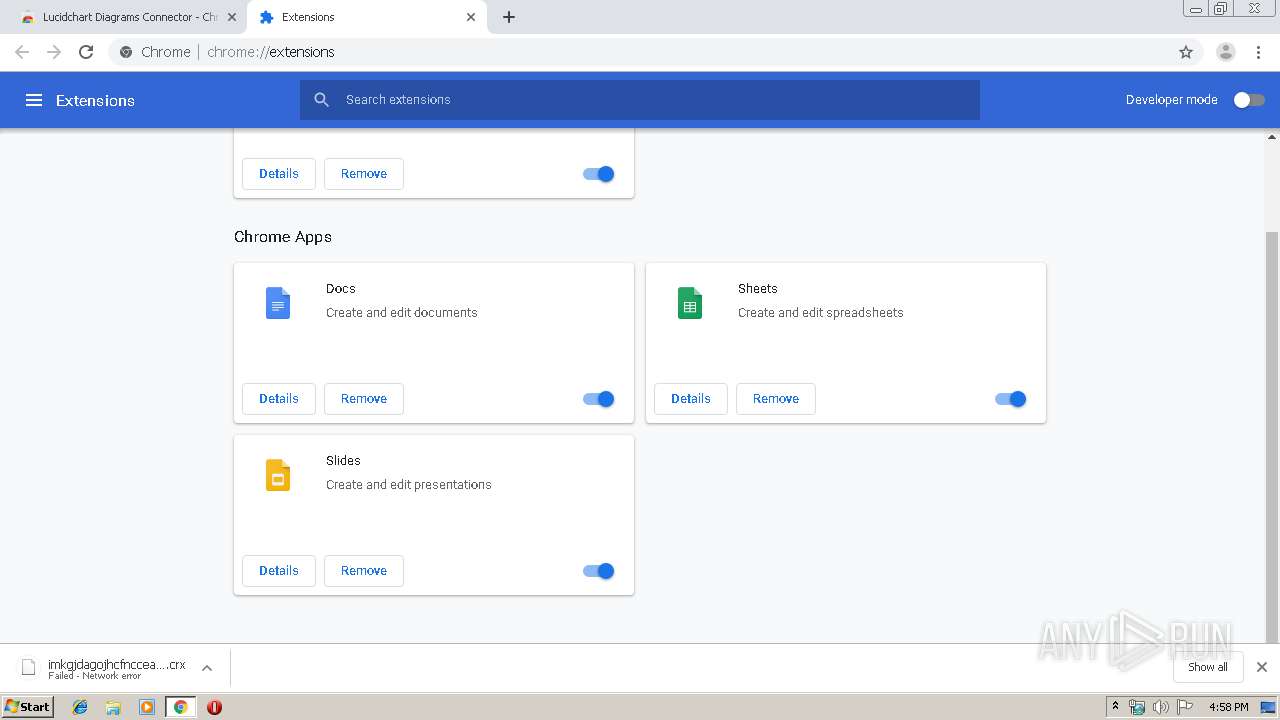This screenshot has width=1280, height=720.
Task: Click the show desktop button
Action: pyautogui.click(x=1268, y=707)
